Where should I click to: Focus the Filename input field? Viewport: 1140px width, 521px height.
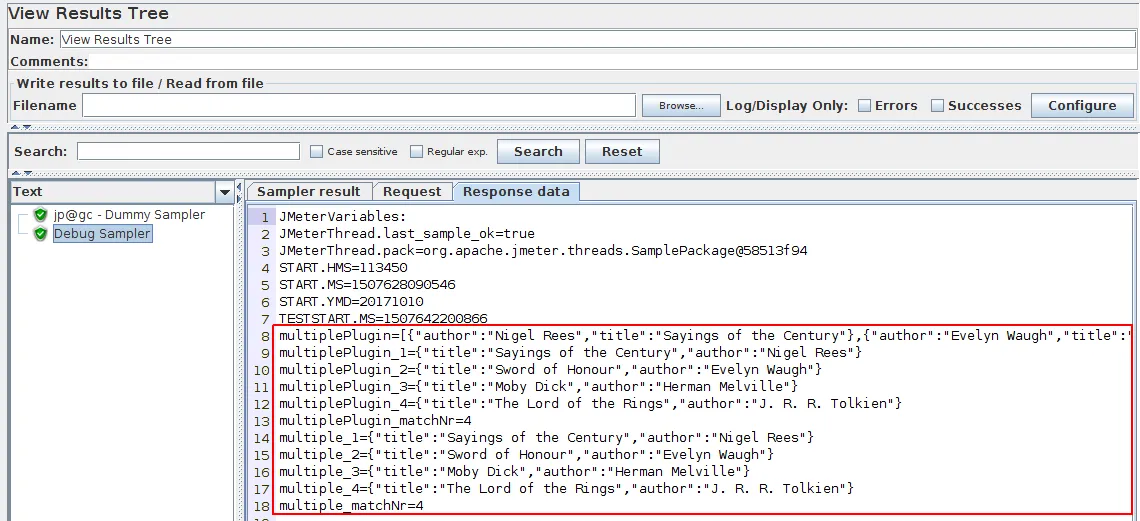click(359, 105)
